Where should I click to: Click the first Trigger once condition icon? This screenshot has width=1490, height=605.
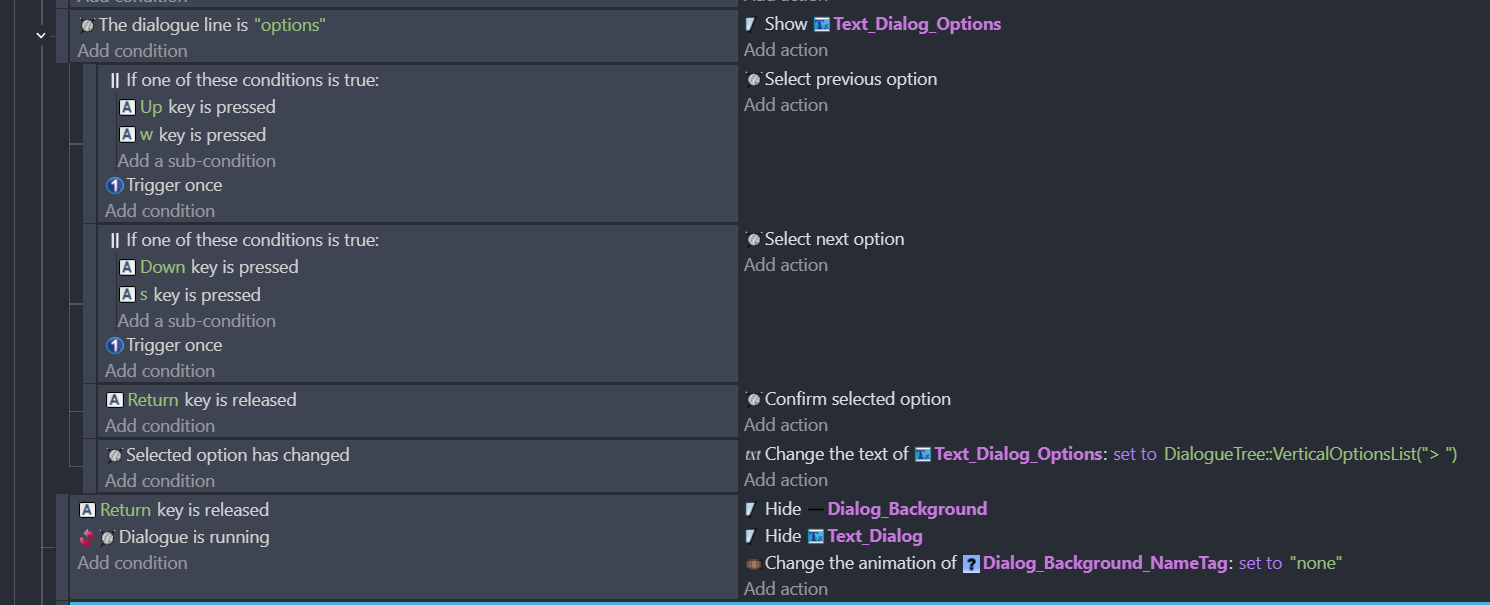pos(115,185)
